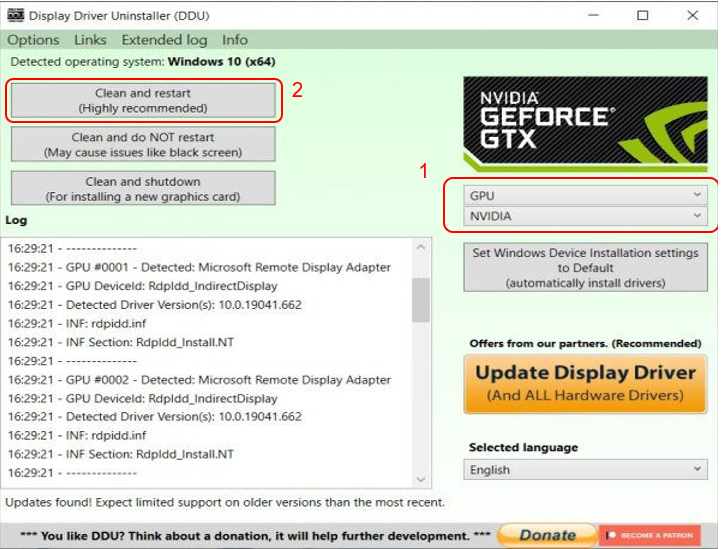The image size is (722, 549).
Task: Click the log scrollbar up arrow
Action: tap(421, 248)
